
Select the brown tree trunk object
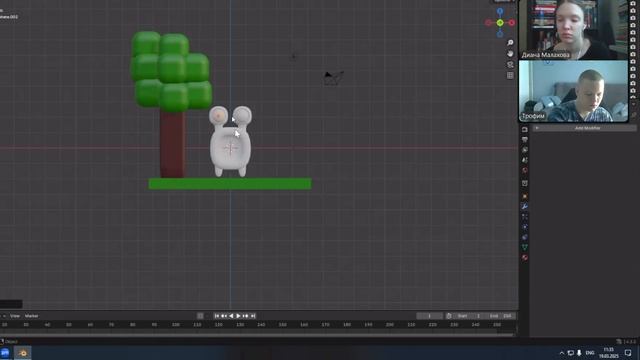(172, 145)
